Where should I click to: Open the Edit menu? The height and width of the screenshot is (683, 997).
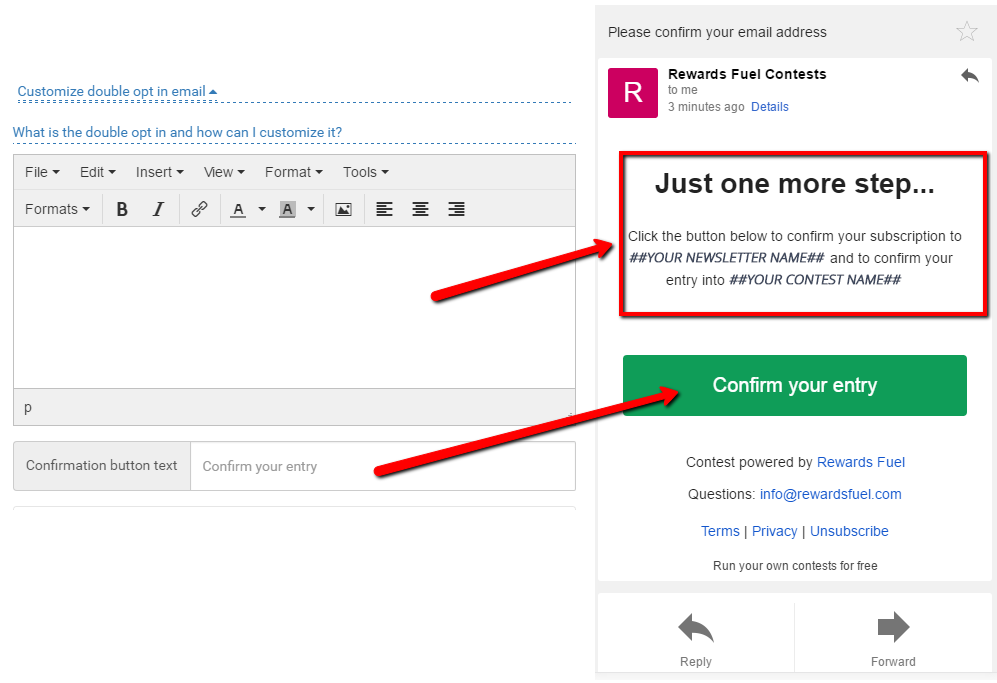point(98,172)
